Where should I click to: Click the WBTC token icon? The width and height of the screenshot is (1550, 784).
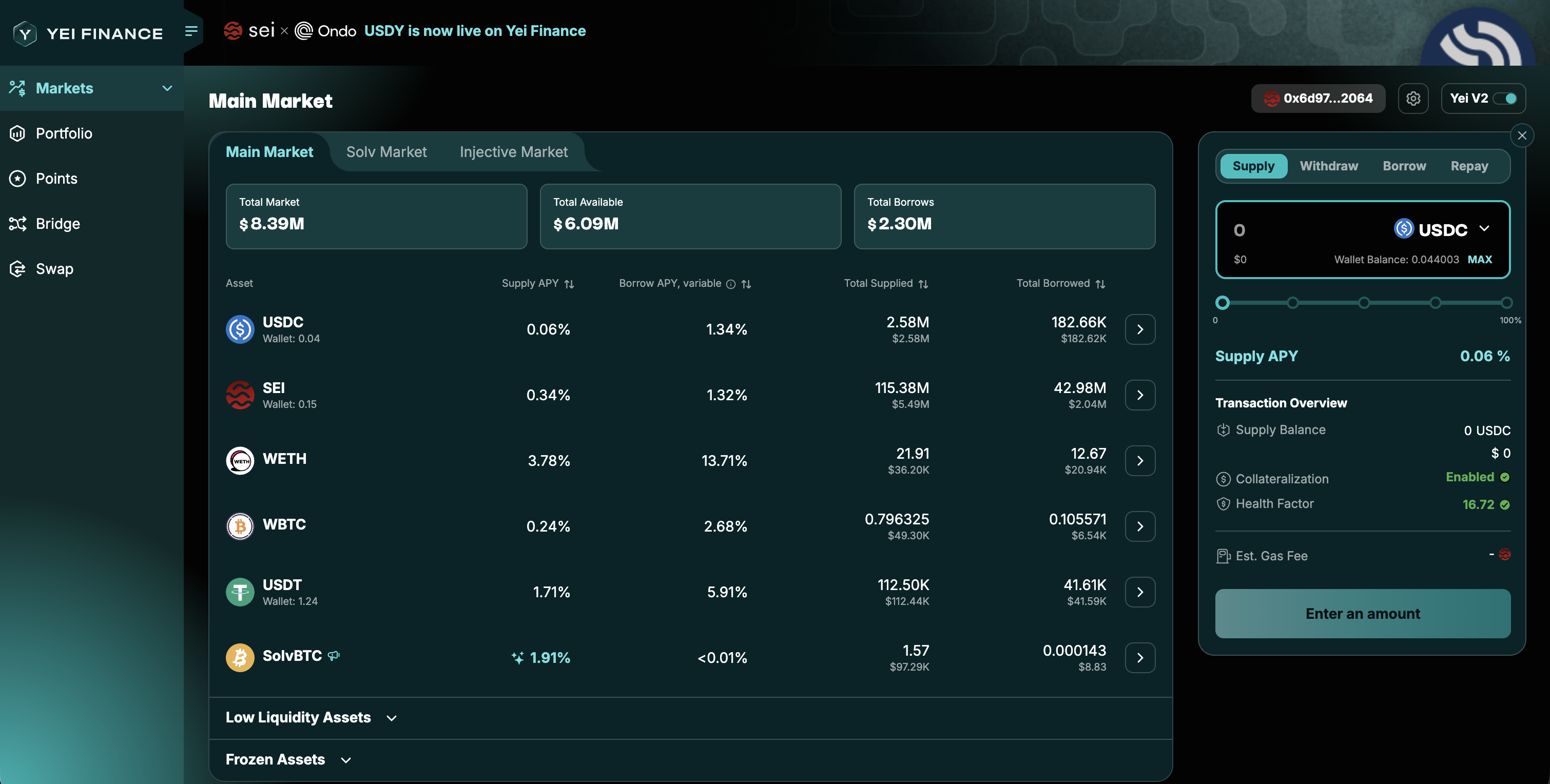[240, 526]
